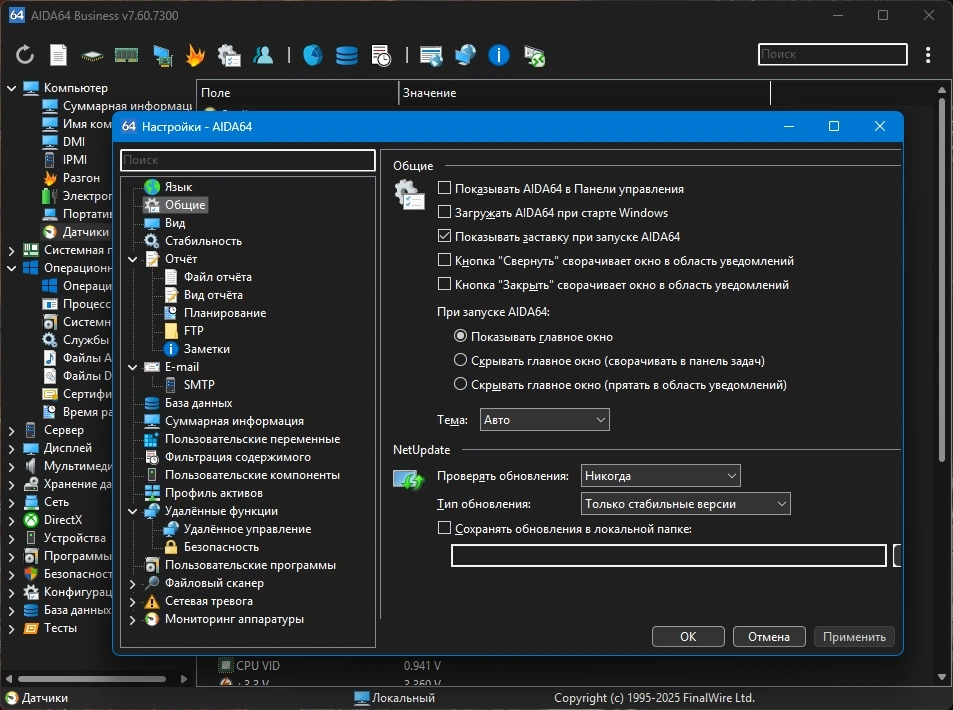The image size is (953, 710).
Task: Open DirectX in main window tree
Action: click(x=63, y=520)
